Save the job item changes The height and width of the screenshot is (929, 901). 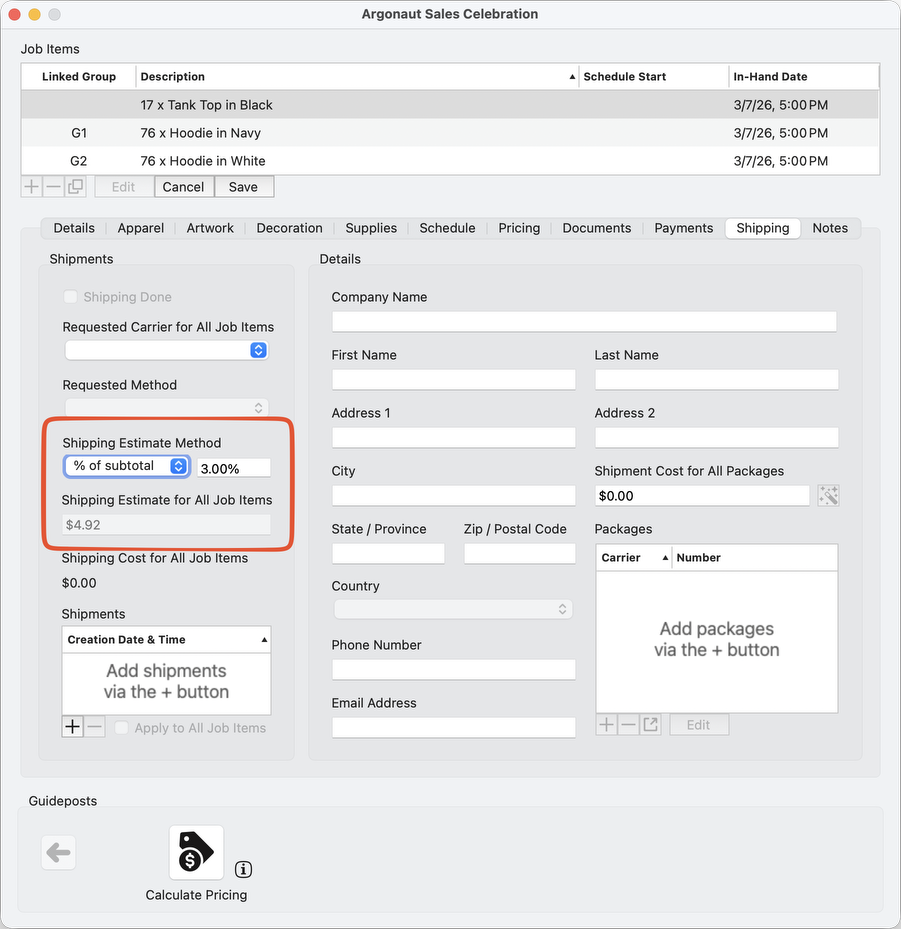point(244,186)
